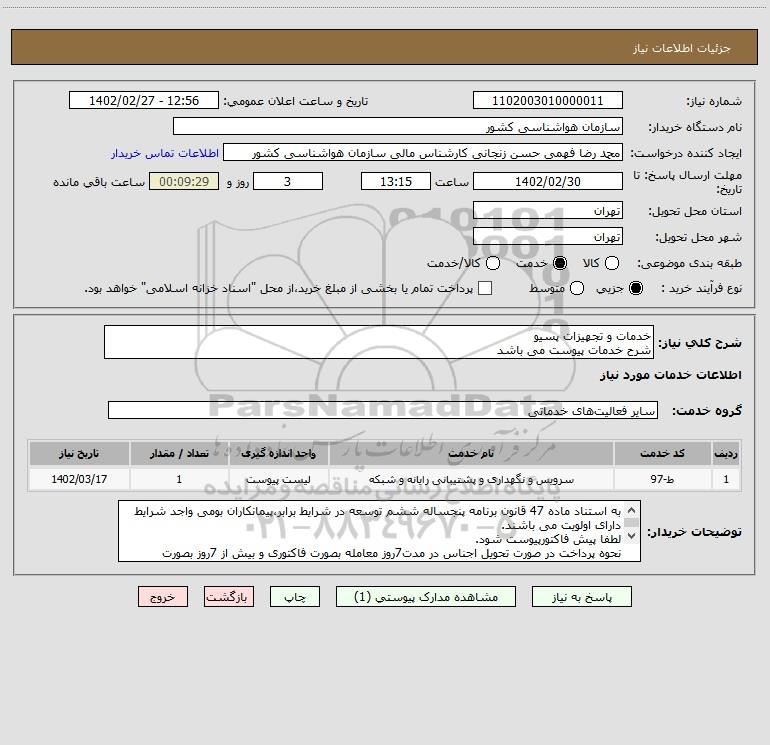Click the buyer notes text area
The height and width of the screenshot is (745, 770).
point(379,531)
